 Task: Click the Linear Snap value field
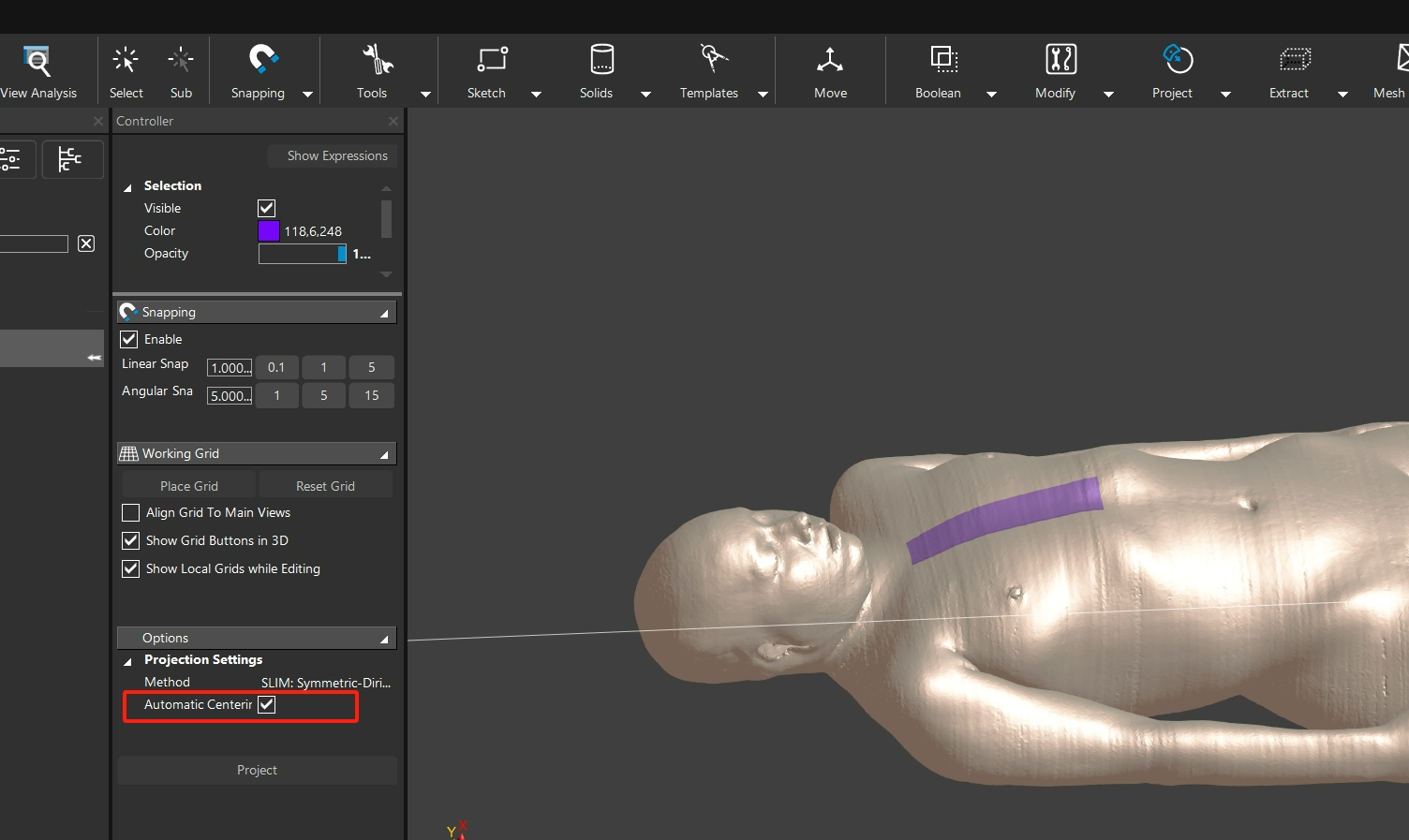point(230,368)
